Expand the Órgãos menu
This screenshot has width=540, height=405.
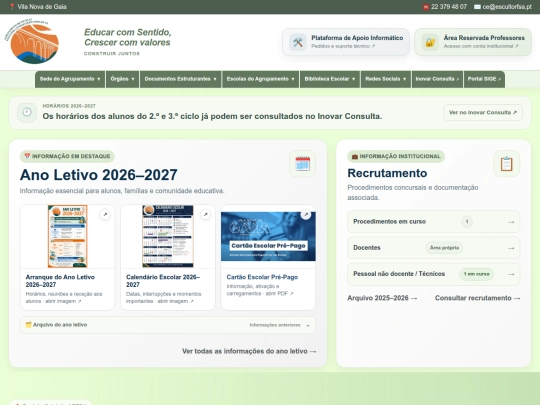(122, 79)
